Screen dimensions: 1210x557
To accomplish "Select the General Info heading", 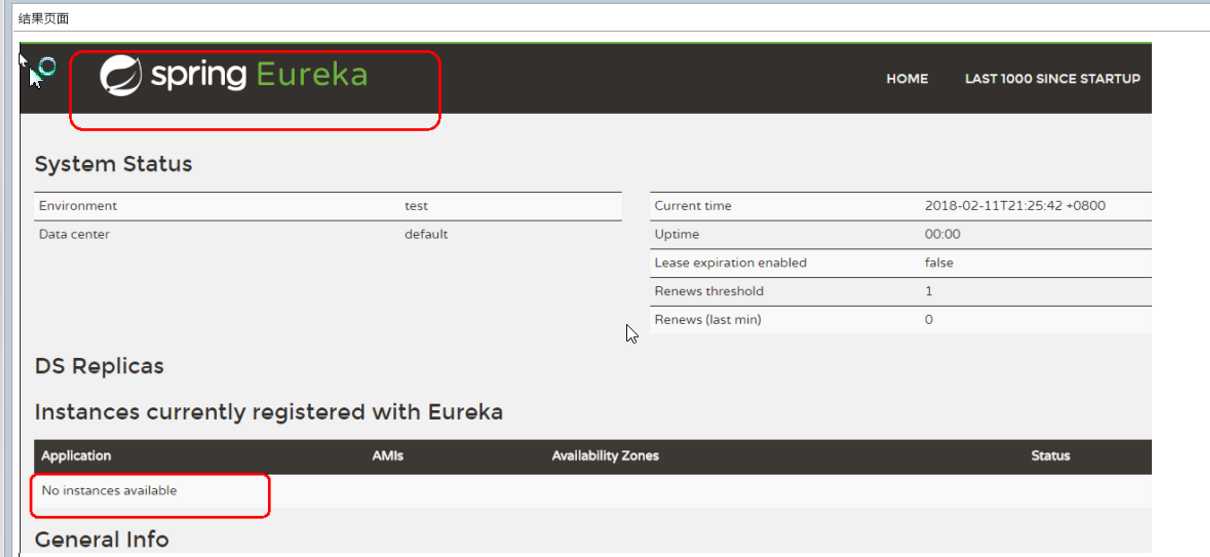I will coord(102,540).
